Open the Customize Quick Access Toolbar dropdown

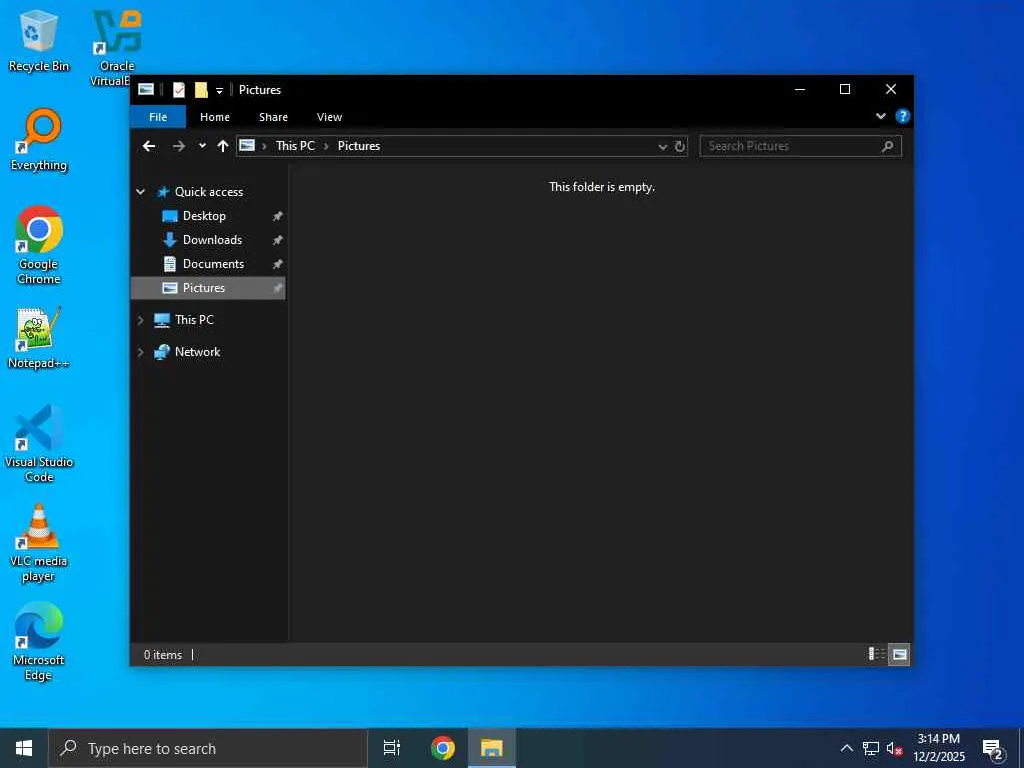pyautogui.click(x=219, y=90)
